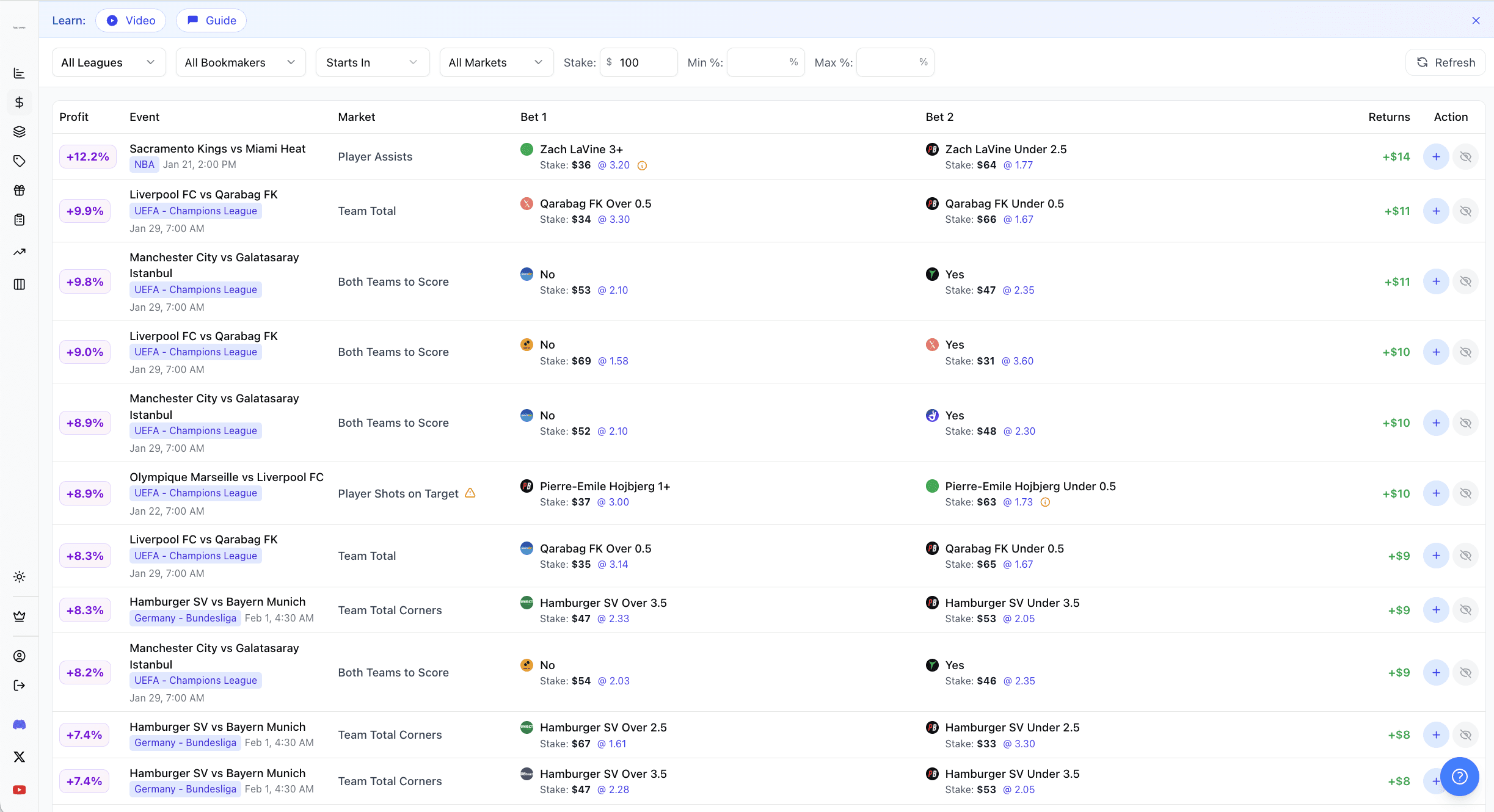Hide the Sacramento Kings vs Miami Heat bet
This screenshot has width=1494, height=812.
[x=1465, y=157]
